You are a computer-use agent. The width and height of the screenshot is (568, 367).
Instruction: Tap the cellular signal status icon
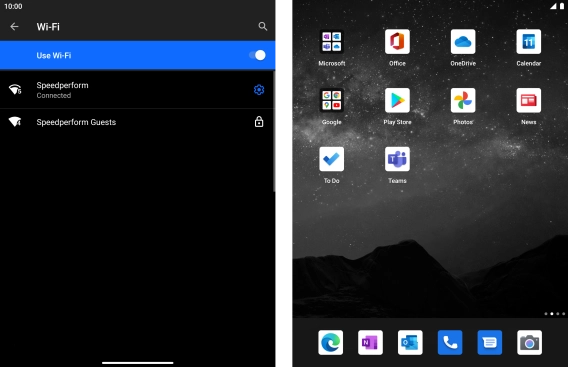(553, 6)
